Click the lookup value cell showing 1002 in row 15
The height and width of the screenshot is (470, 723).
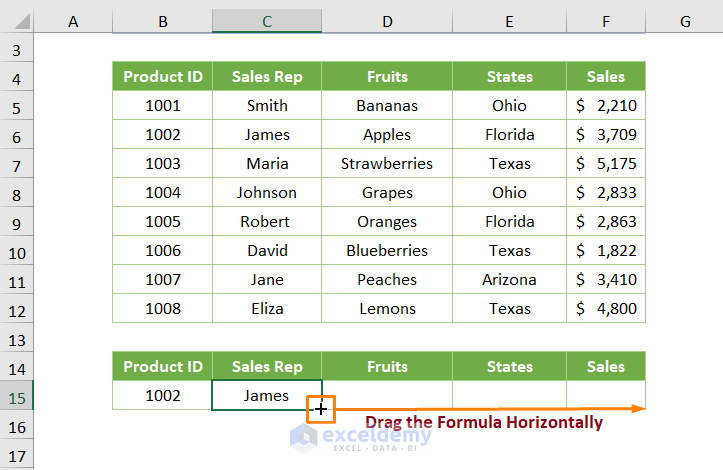163,395
